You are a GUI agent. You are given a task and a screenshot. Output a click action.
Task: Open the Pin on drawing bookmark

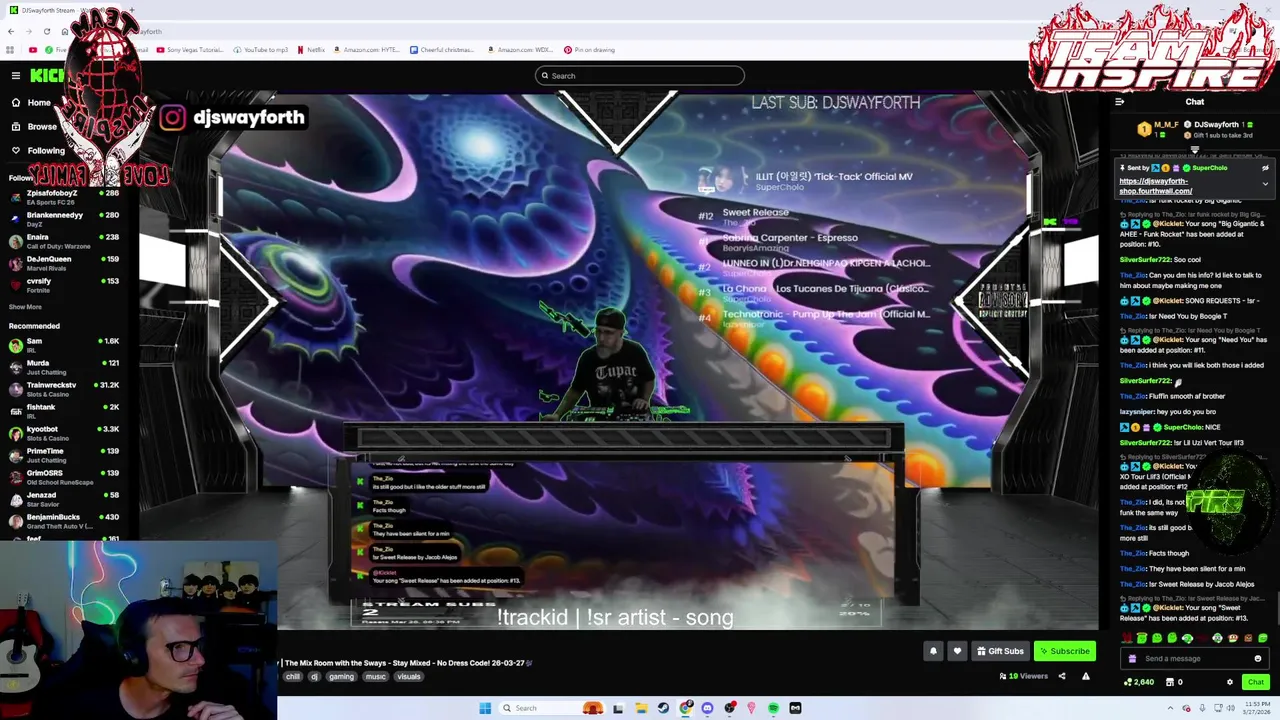(589, 50)
